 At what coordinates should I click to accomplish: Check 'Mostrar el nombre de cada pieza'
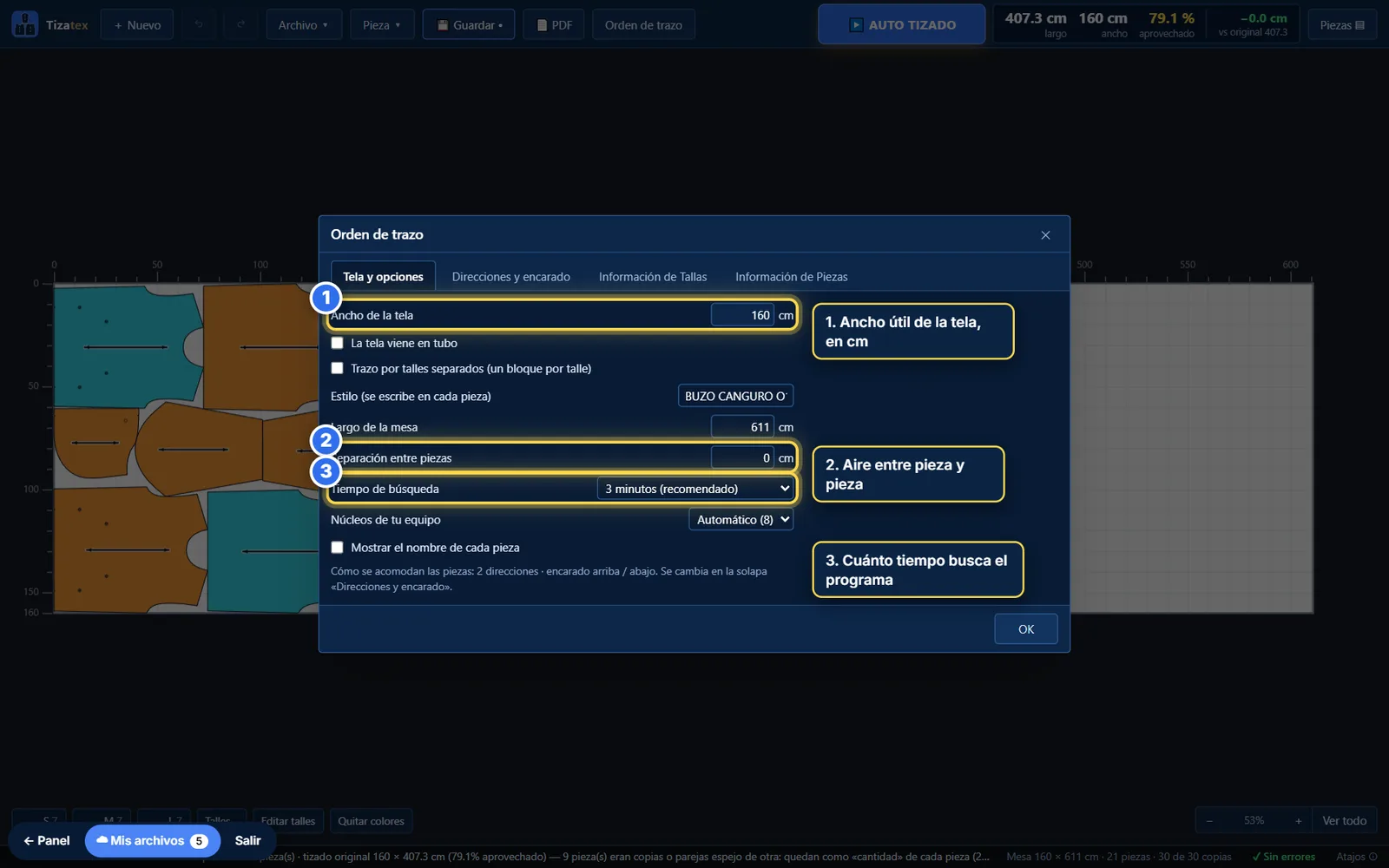click(337, 548)
